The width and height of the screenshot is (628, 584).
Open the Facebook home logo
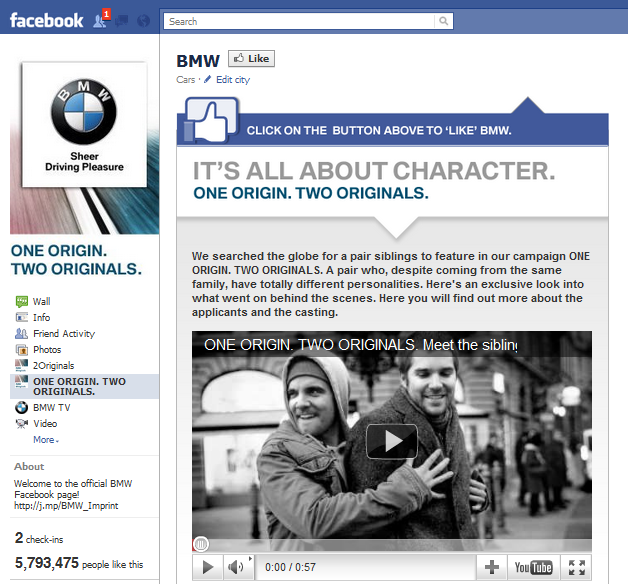click(x=46, y=20)
